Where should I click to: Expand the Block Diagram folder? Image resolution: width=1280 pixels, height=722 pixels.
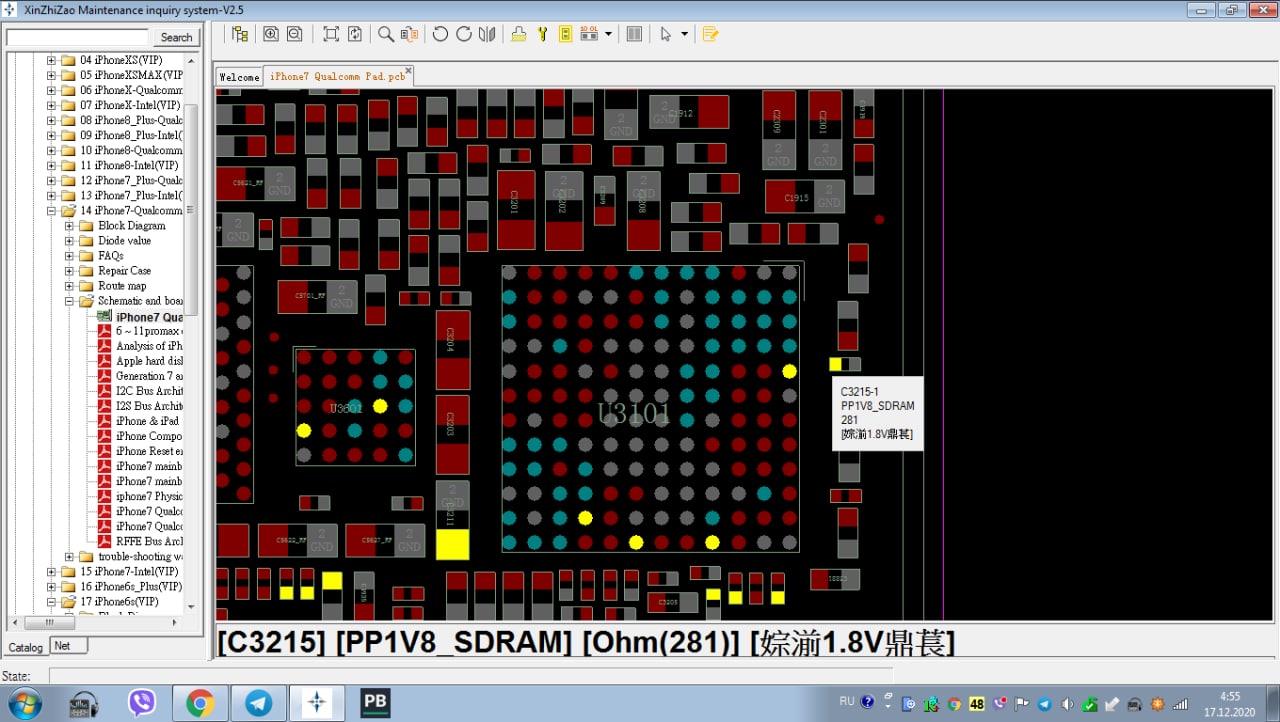[x=69, y=226]
